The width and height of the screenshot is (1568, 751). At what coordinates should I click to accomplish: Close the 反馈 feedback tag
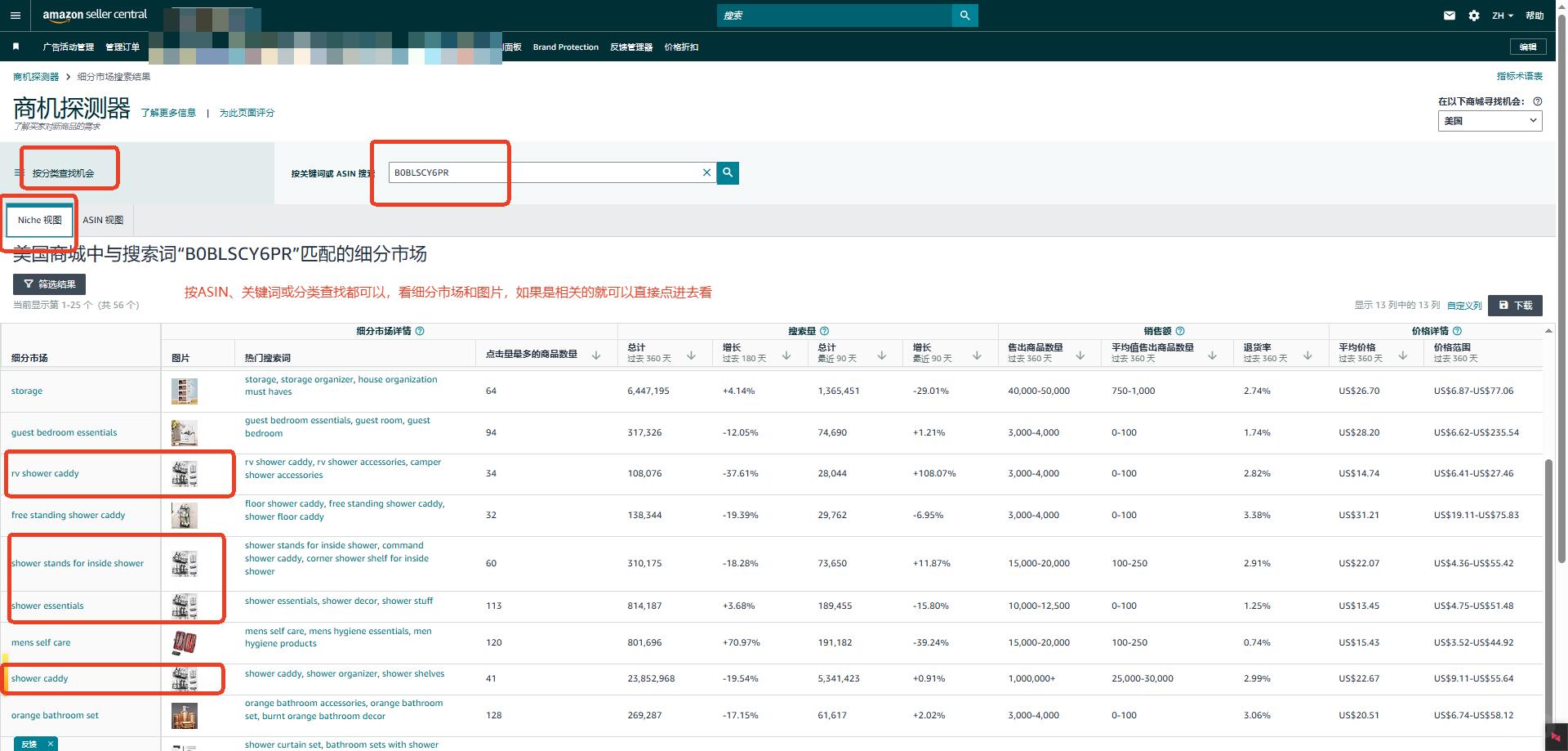(x=51, y=744)
